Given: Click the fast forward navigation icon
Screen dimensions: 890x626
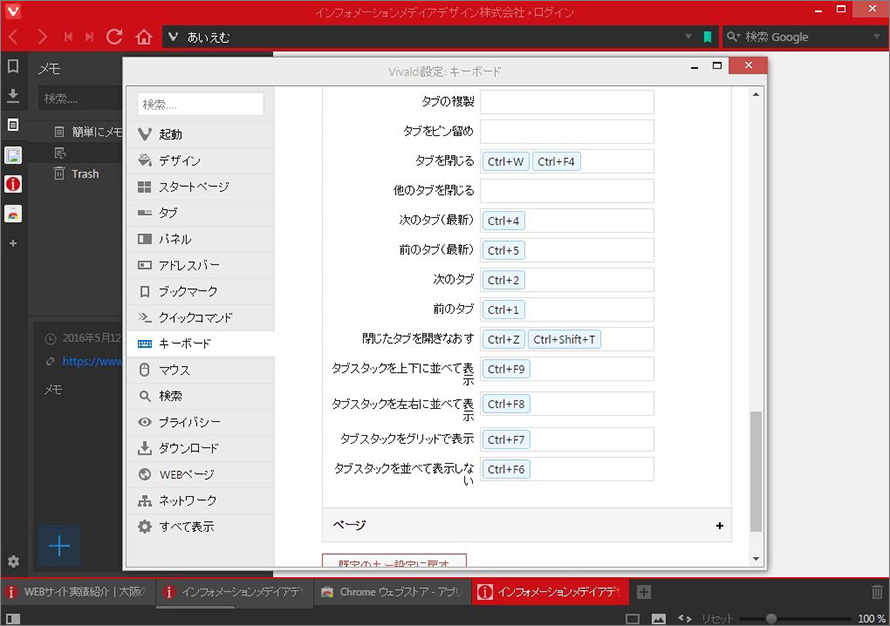Looking at the screenshot, I should (89, 37).
